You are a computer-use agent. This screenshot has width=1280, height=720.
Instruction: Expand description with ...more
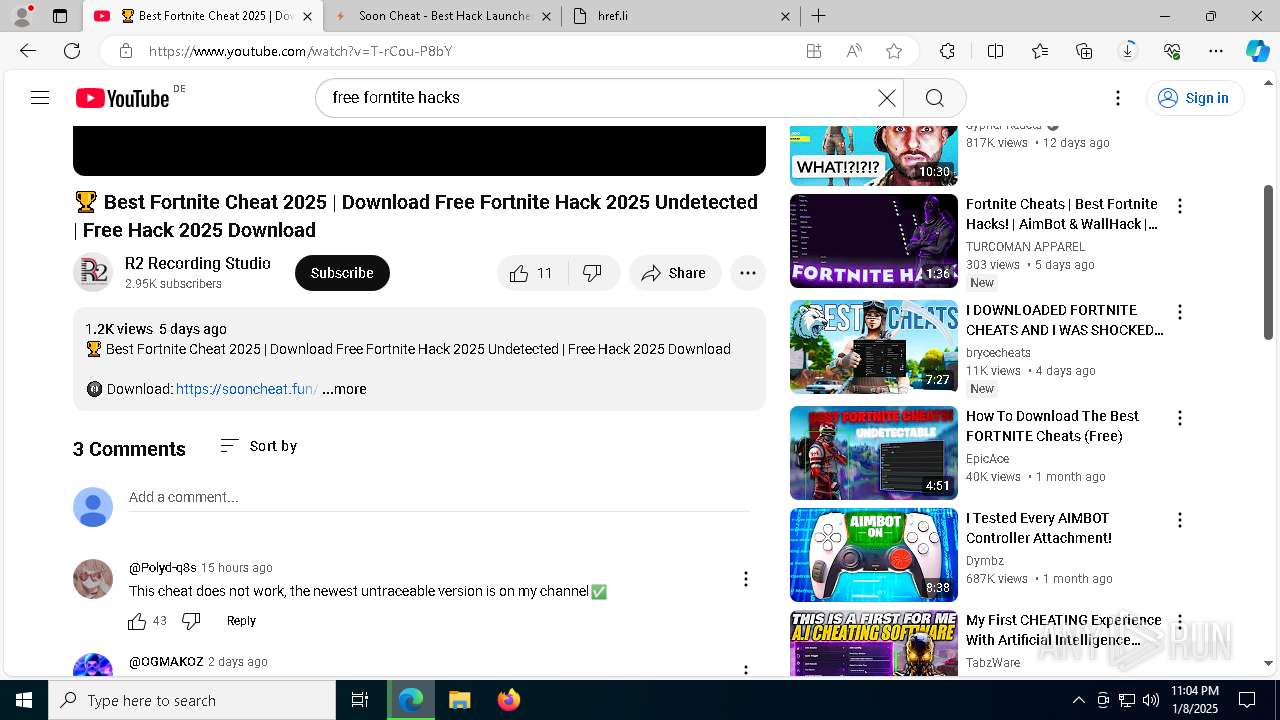pyautogui.click(x=344, y=389)
